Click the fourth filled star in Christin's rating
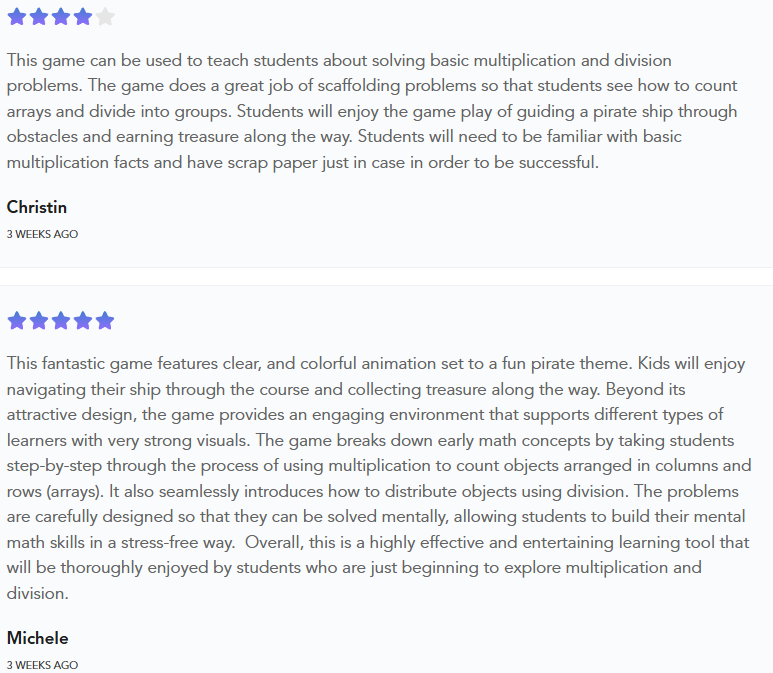The image size is (773, 673). pos(83,16)
